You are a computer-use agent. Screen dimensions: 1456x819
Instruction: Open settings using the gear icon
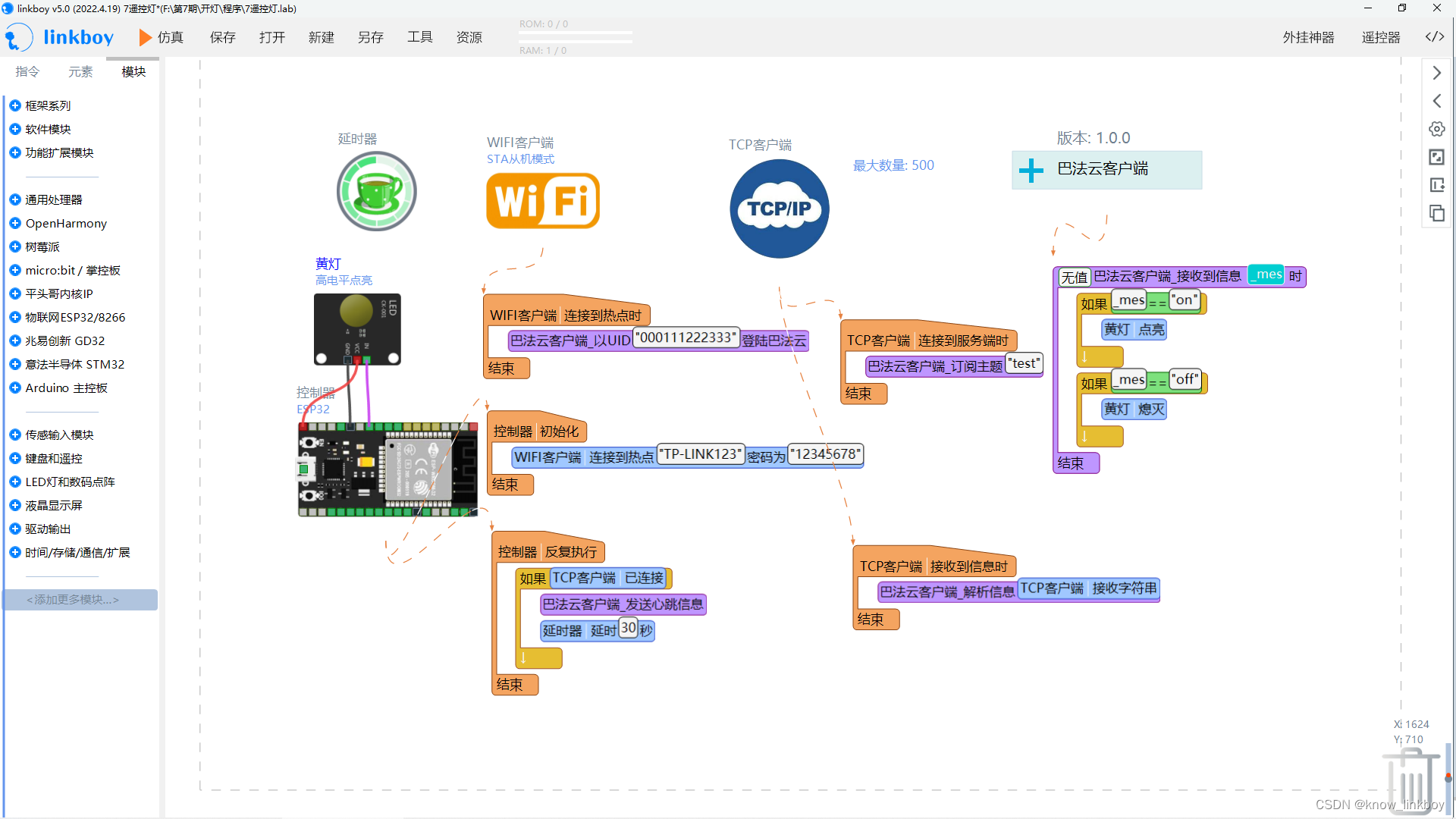click(1436, 129)
